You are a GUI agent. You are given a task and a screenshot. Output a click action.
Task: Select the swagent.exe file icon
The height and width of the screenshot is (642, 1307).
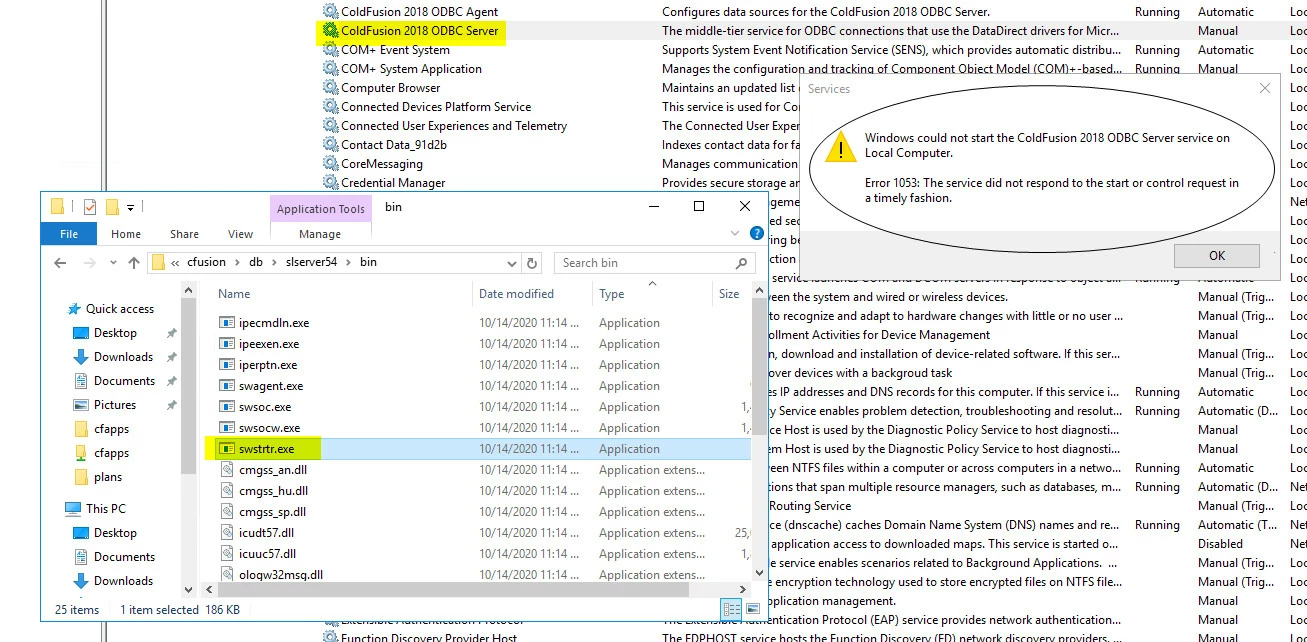click(x=226, y=386)
